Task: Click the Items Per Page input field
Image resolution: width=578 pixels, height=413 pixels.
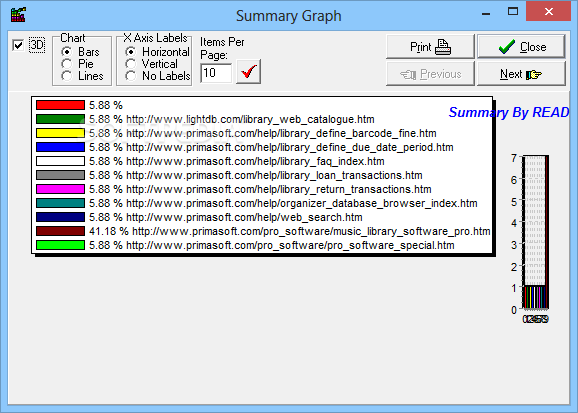Action: pos(216,73)
